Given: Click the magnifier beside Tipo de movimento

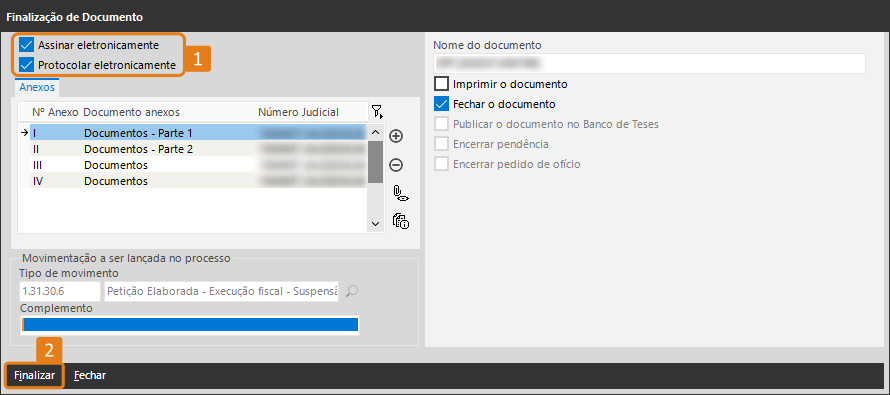Looking at the screenshot, I should pos(352,291).
